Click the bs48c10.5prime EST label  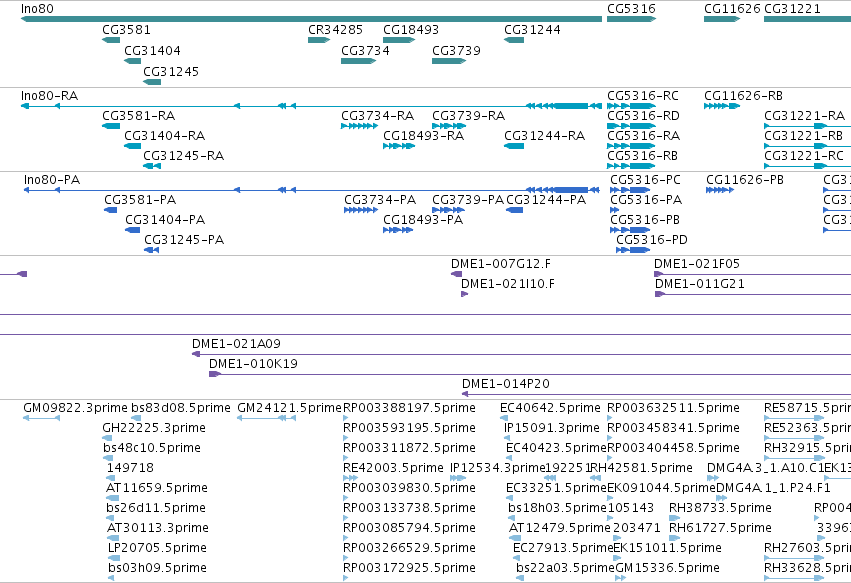(x=152, y=448)
